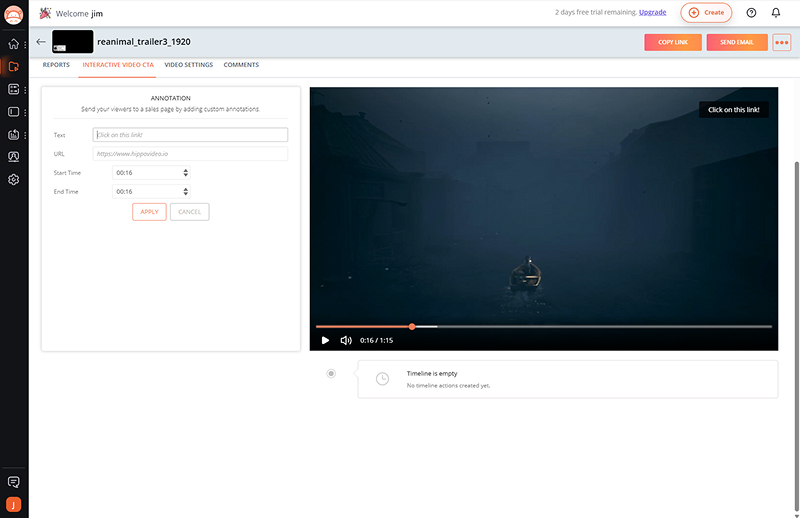Mute the video with speaker icon

[346, 340]
